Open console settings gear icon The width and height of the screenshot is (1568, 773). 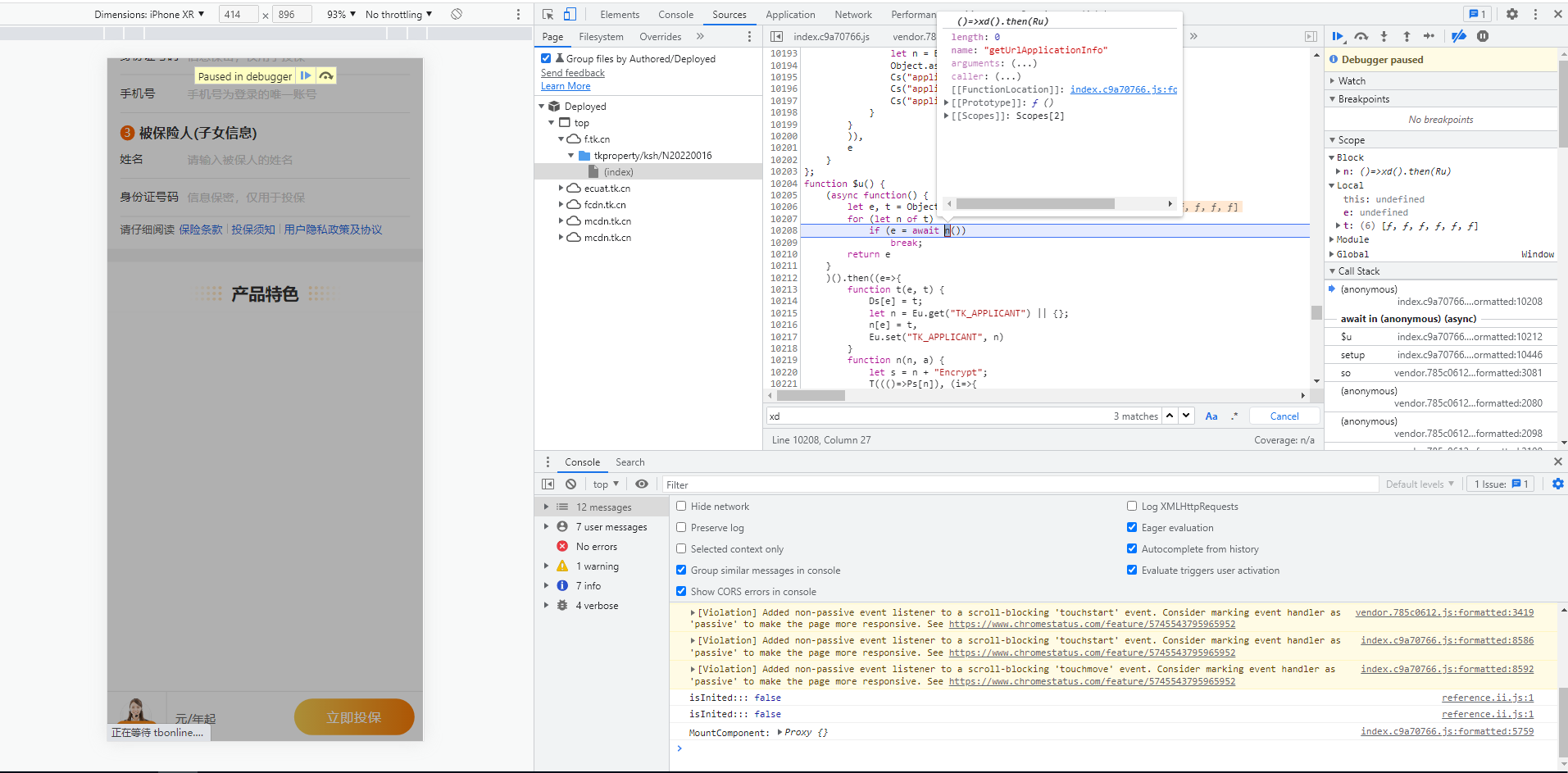[x=1558, y=484]
